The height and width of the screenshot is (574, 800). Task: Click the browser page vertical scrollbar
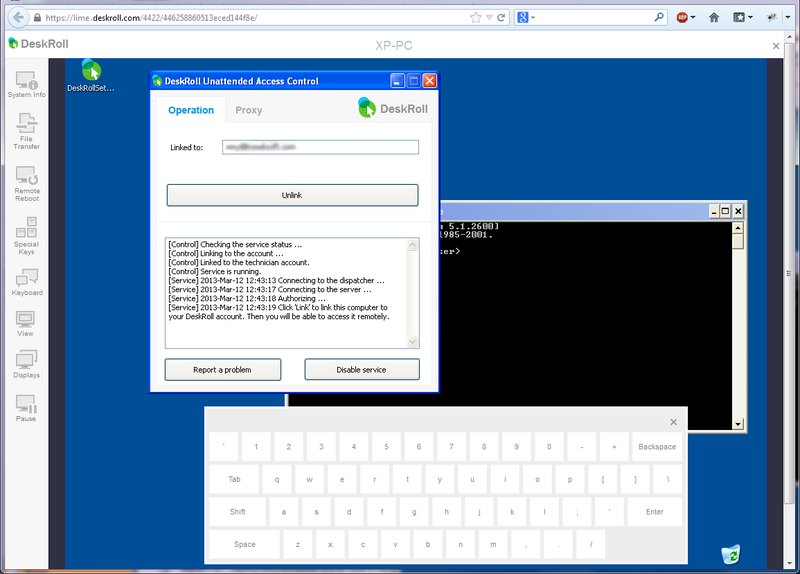pos(789,273)
